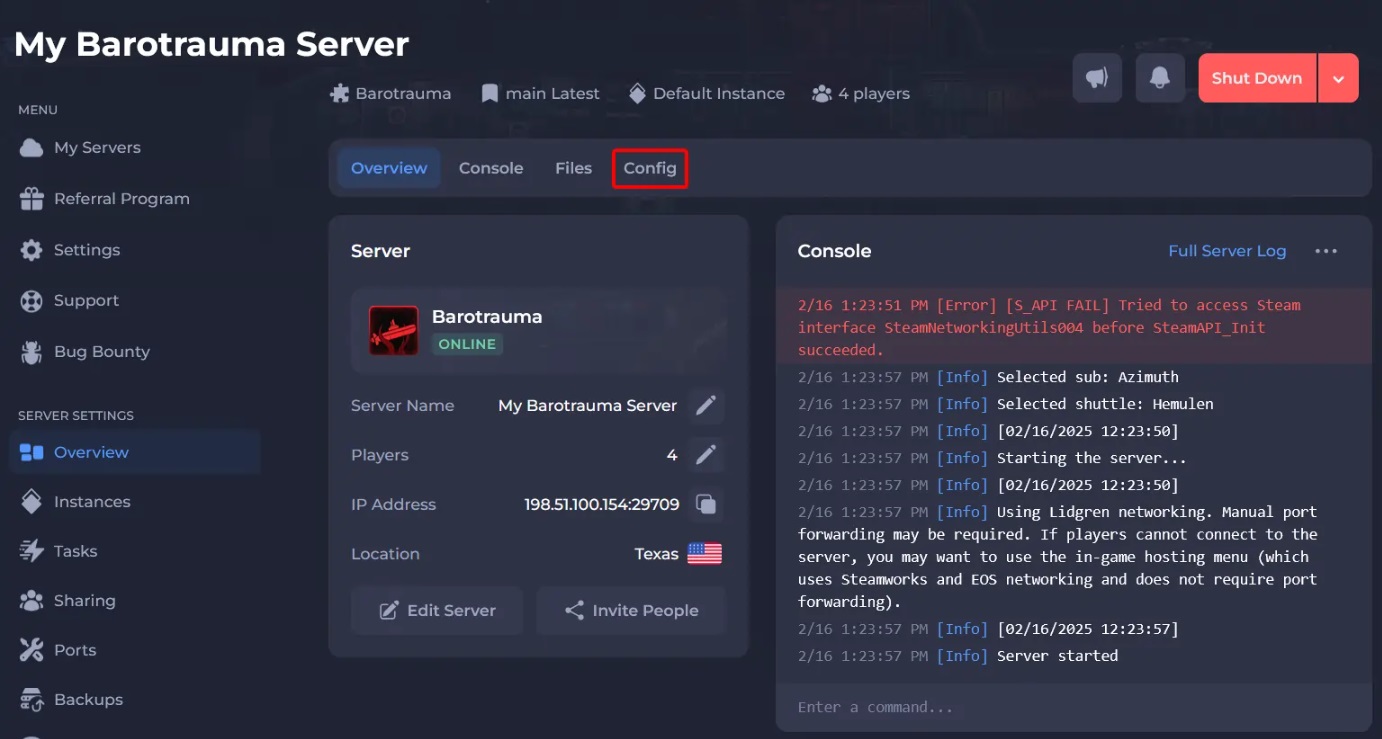Expand the Shut Down dropdown arrow
1382x739 pixels.
coord(1338,78)
